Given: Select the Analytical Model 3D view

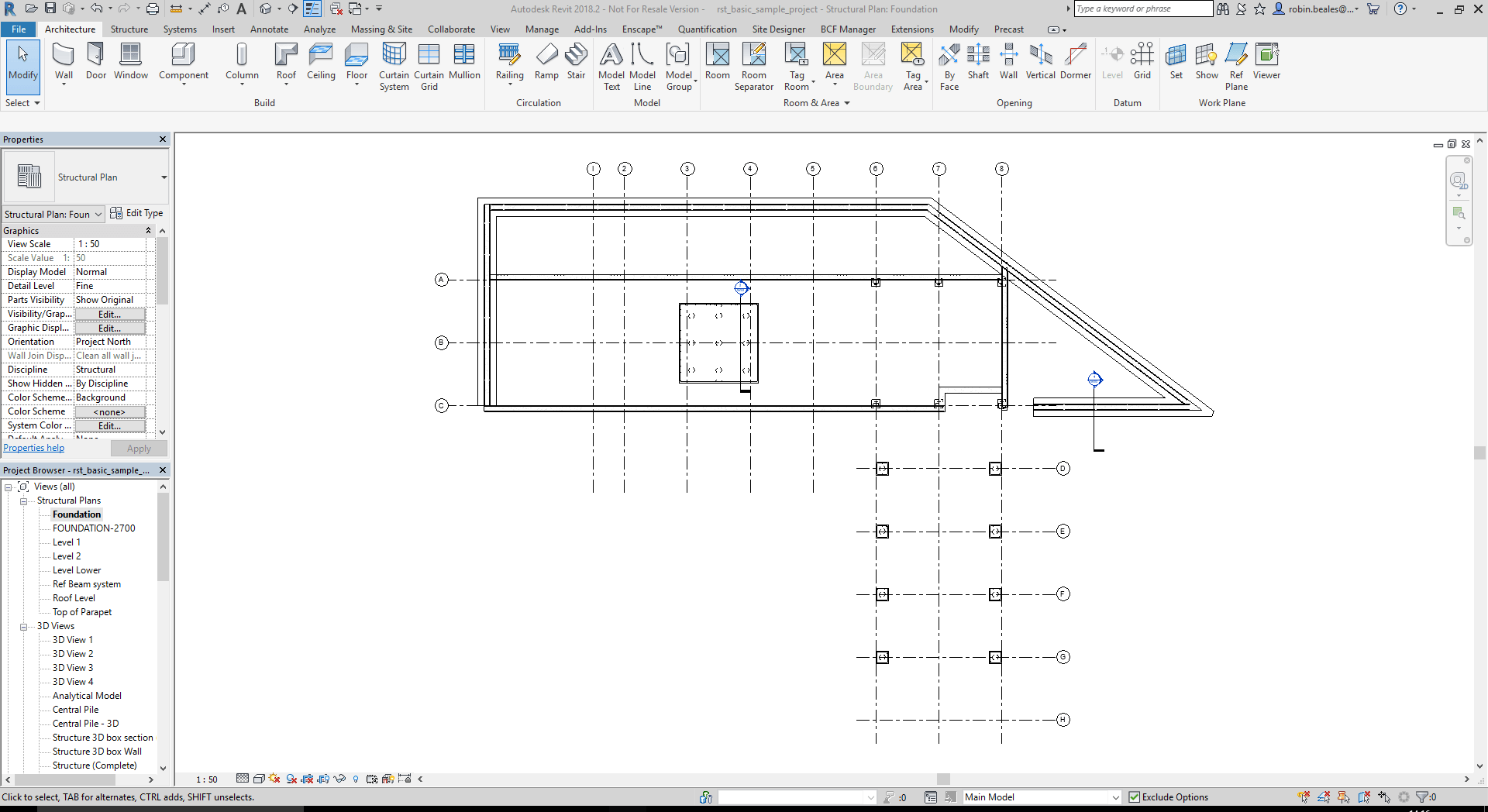Looking at the screenshot, I should coord(87,696).
